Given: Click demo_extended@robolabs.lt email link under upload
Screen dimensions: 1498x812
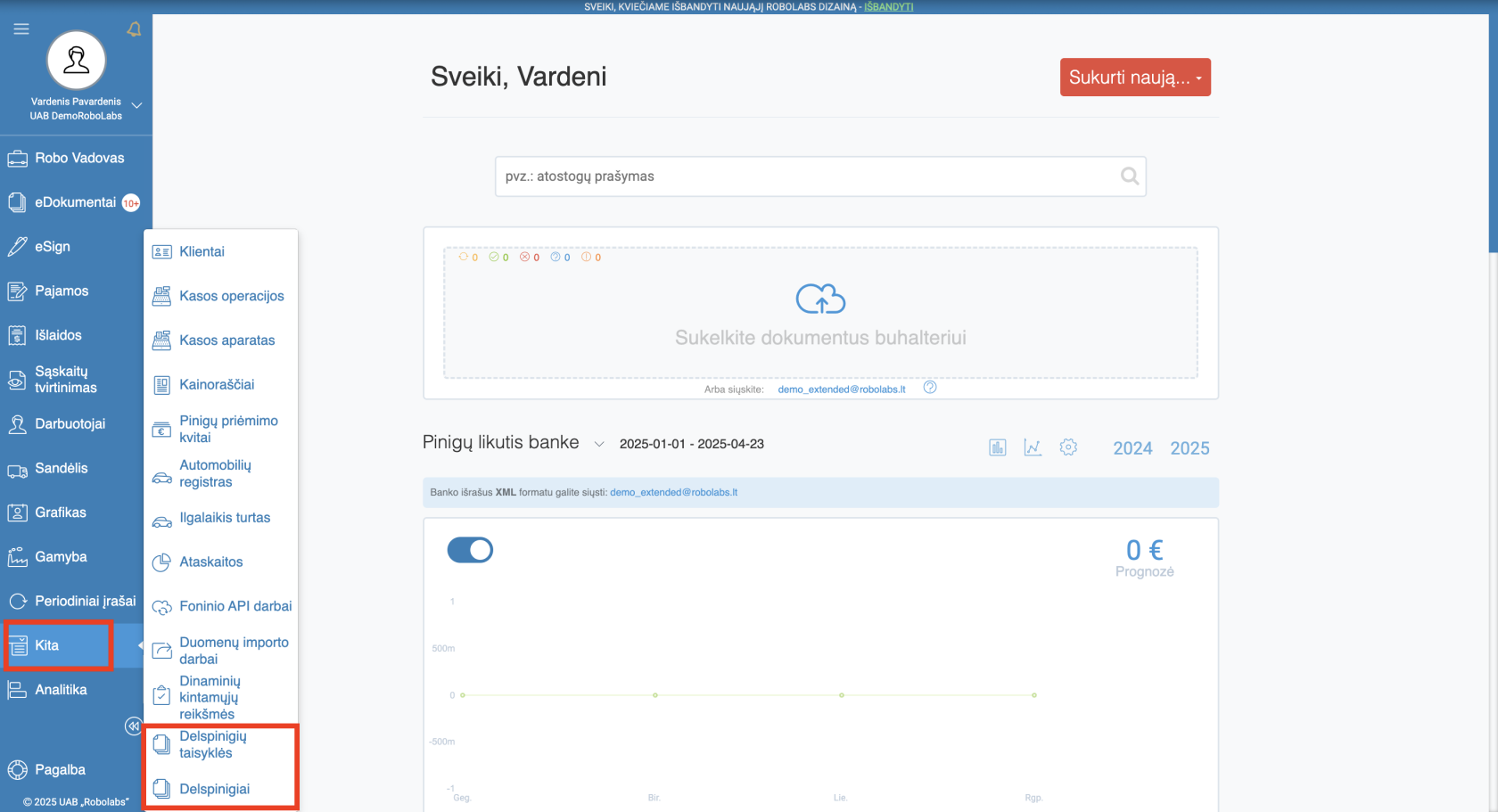Looking at the screenshot, I should click(x=842, y=390).
